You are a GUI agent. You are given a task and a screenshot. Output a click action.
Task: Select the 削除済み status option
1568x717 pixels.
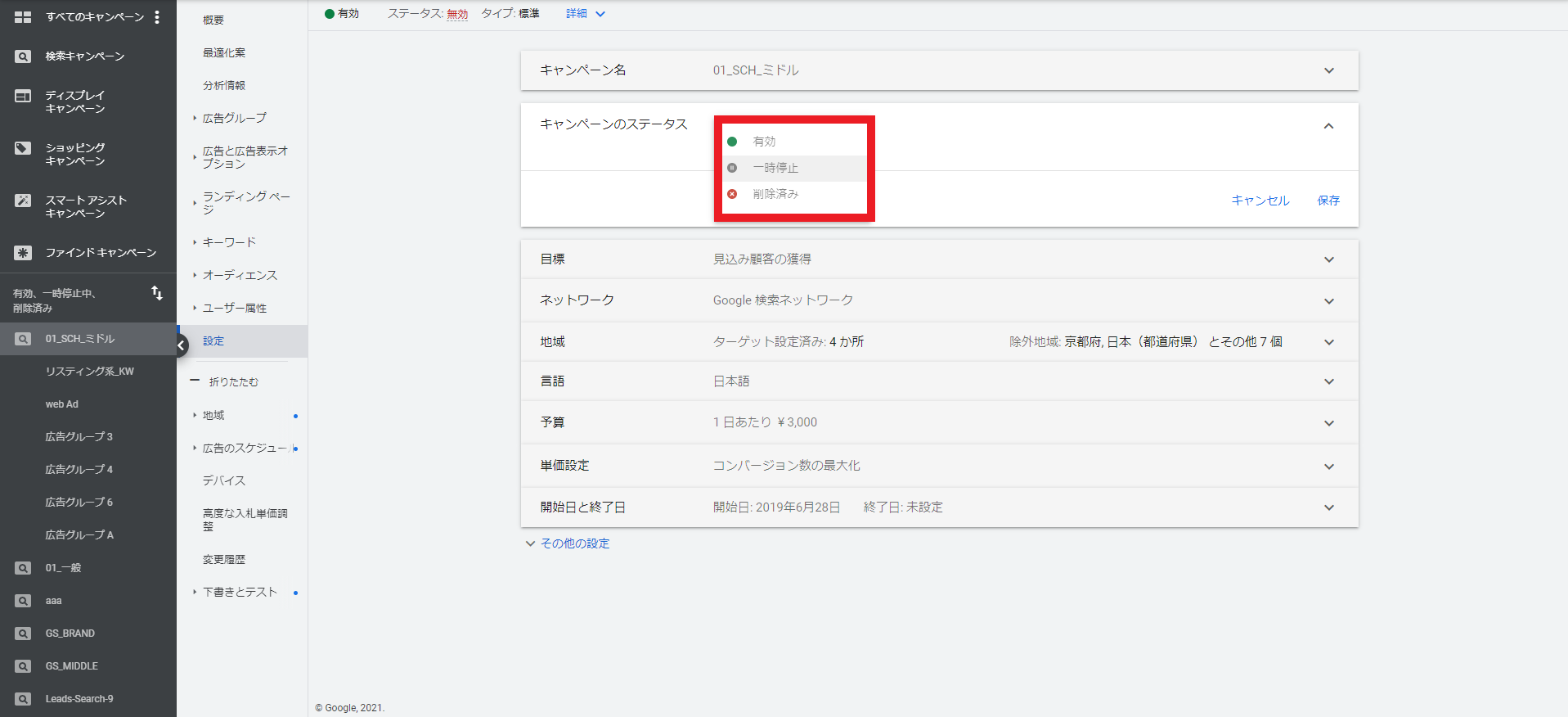[794, 194]
